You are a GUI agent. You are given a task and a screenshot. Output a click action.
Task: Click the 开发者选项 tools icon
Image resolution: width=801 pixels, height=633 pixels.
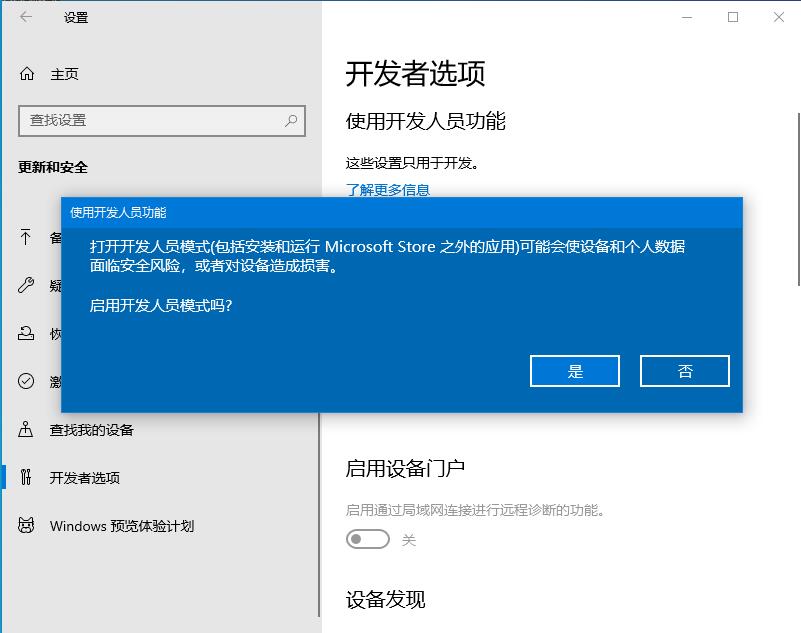25,477
